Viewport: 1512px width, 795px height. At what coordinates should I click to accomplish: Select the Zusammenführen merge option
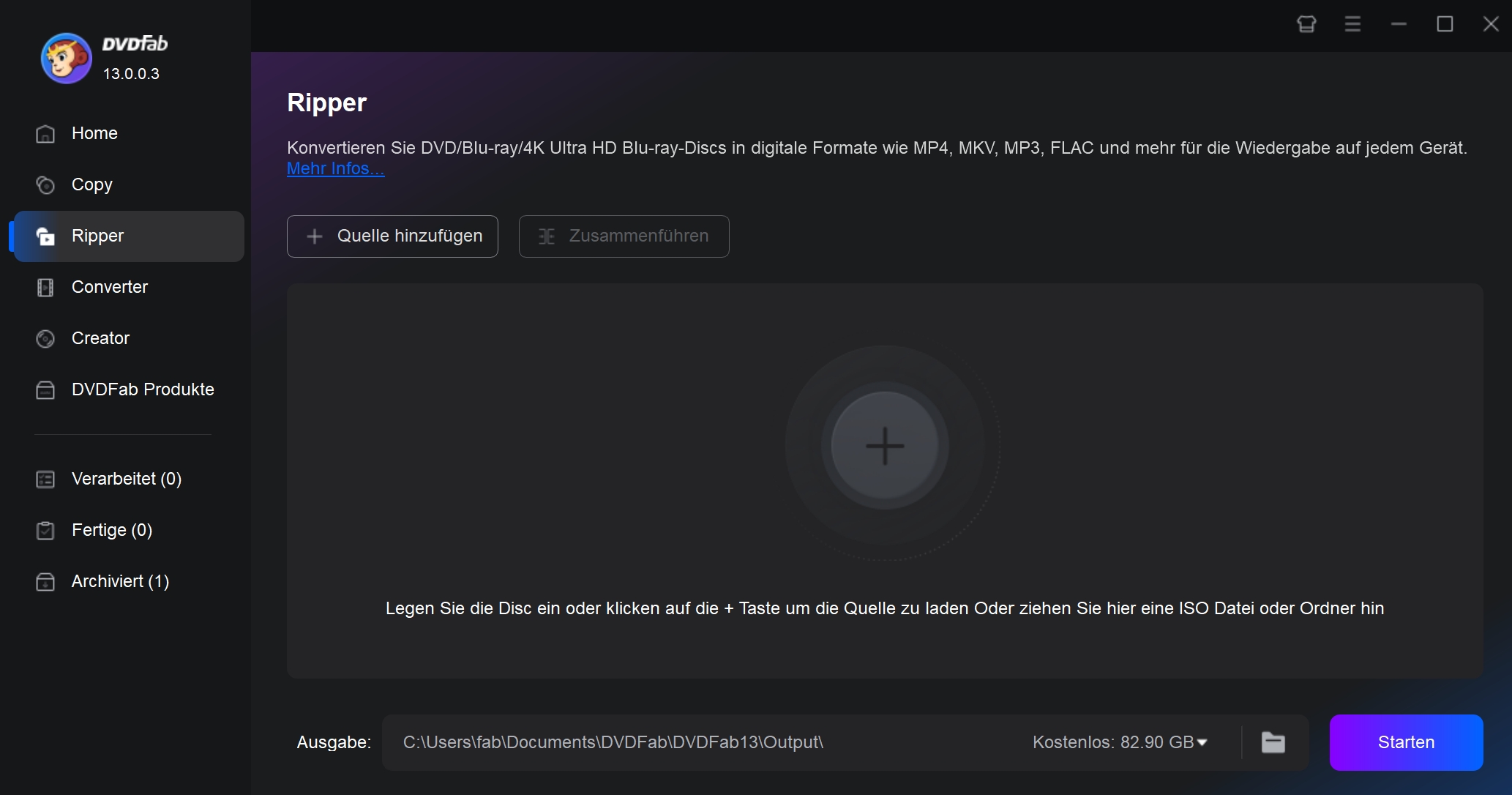pyautogui.click(x=624, y=235)
